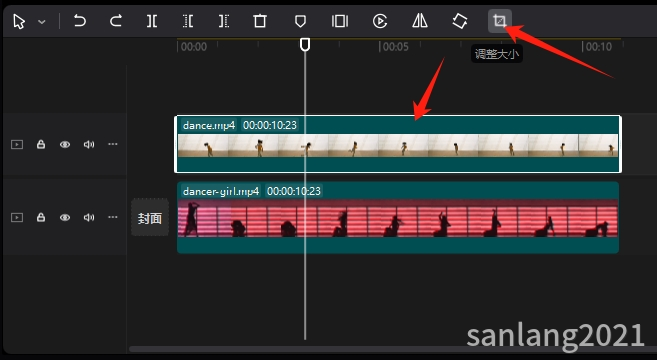The width and height of the screenshot is (657, 360).
Task: Mute the dance.mp4 track audio
Action: [88, 145]
